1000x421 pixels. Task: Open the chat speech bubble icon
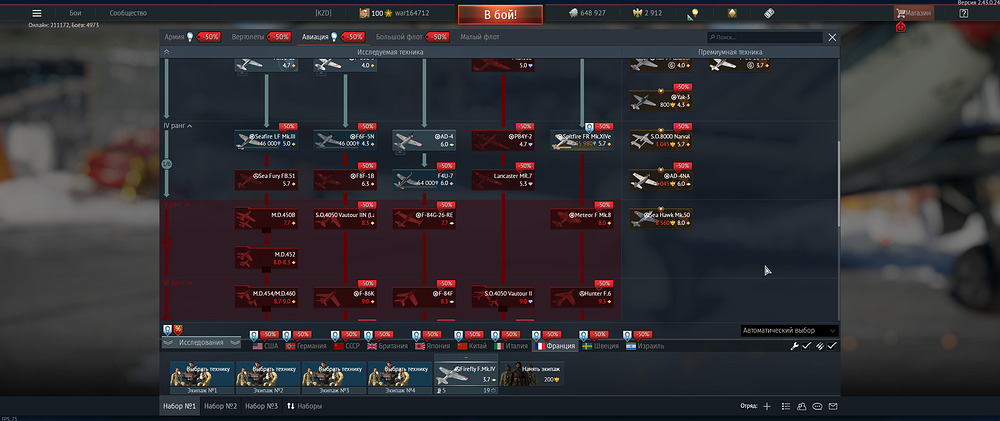click(x=817, y=406)
